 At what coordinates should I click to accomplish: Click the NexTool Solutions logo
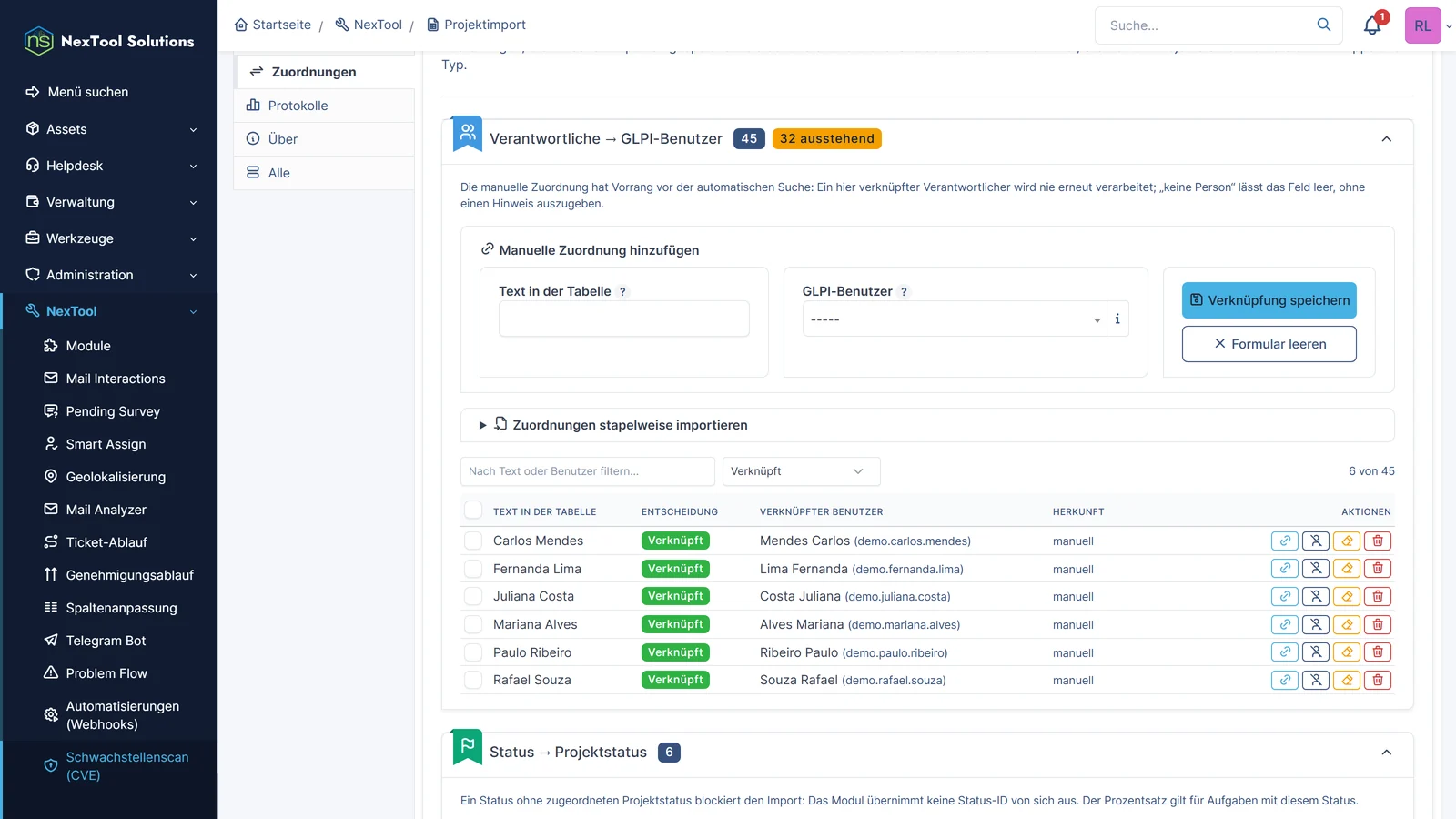click(109, 41)
